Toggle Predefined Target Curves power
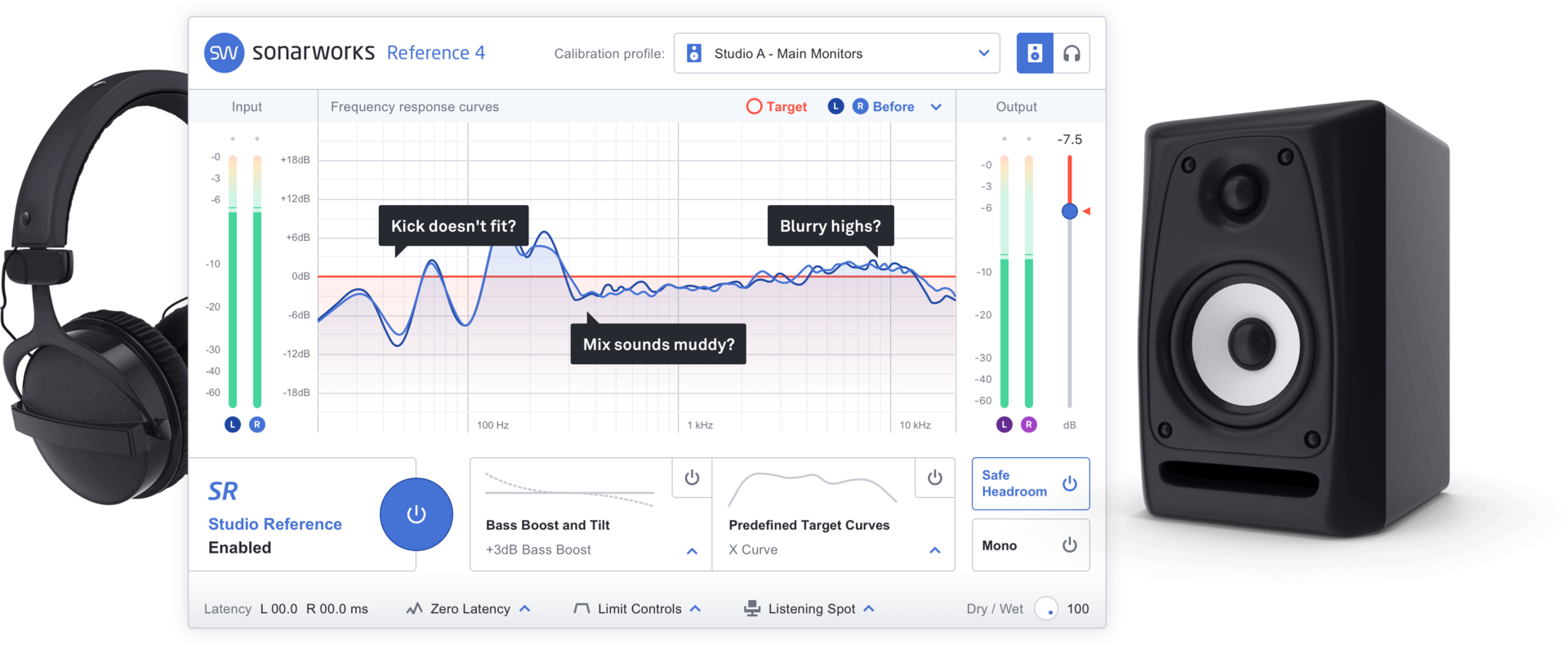 point(935,478)
